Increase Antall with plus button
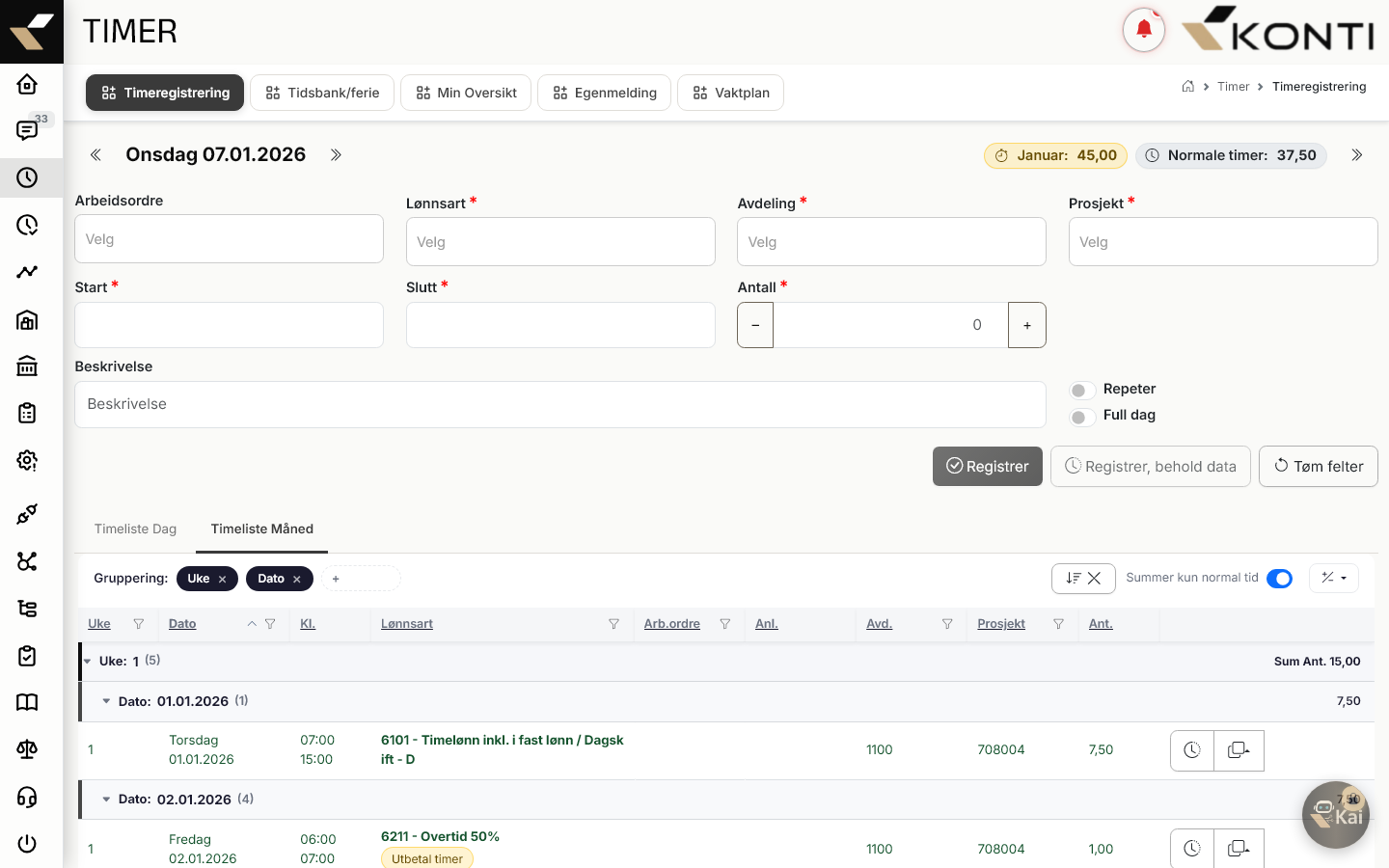Screen dimensions: 1389x868 coord(1027,325)
